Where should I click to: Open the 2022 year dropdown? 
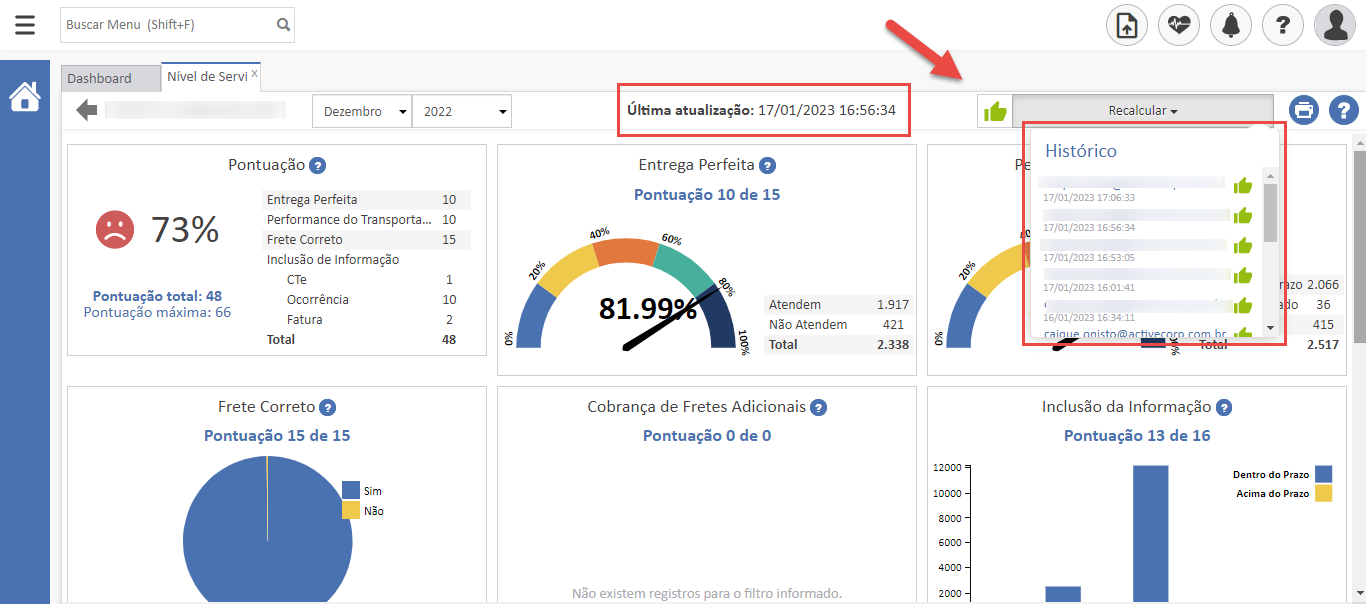click(462, 111)
